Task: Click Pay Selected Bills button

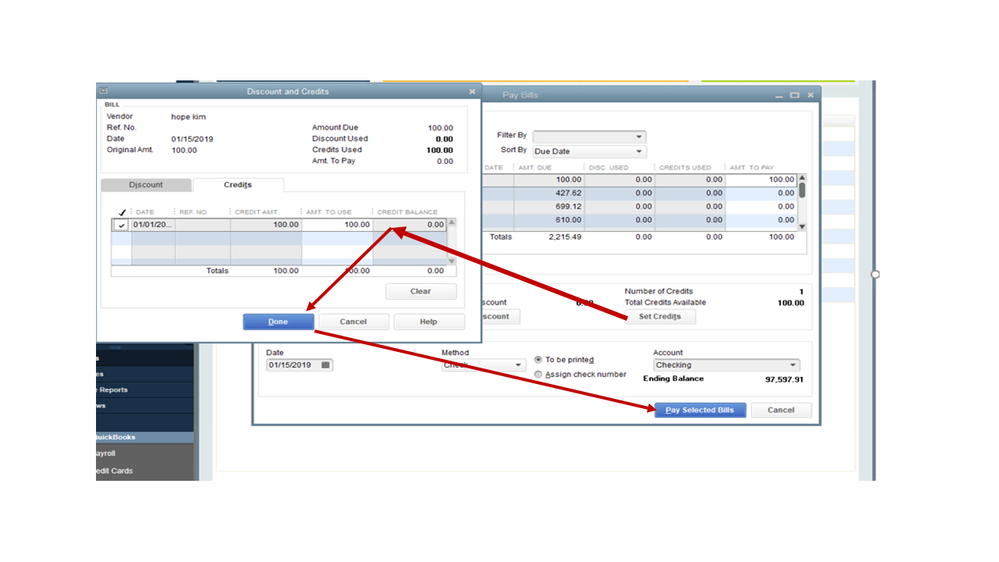Action: 700,410
